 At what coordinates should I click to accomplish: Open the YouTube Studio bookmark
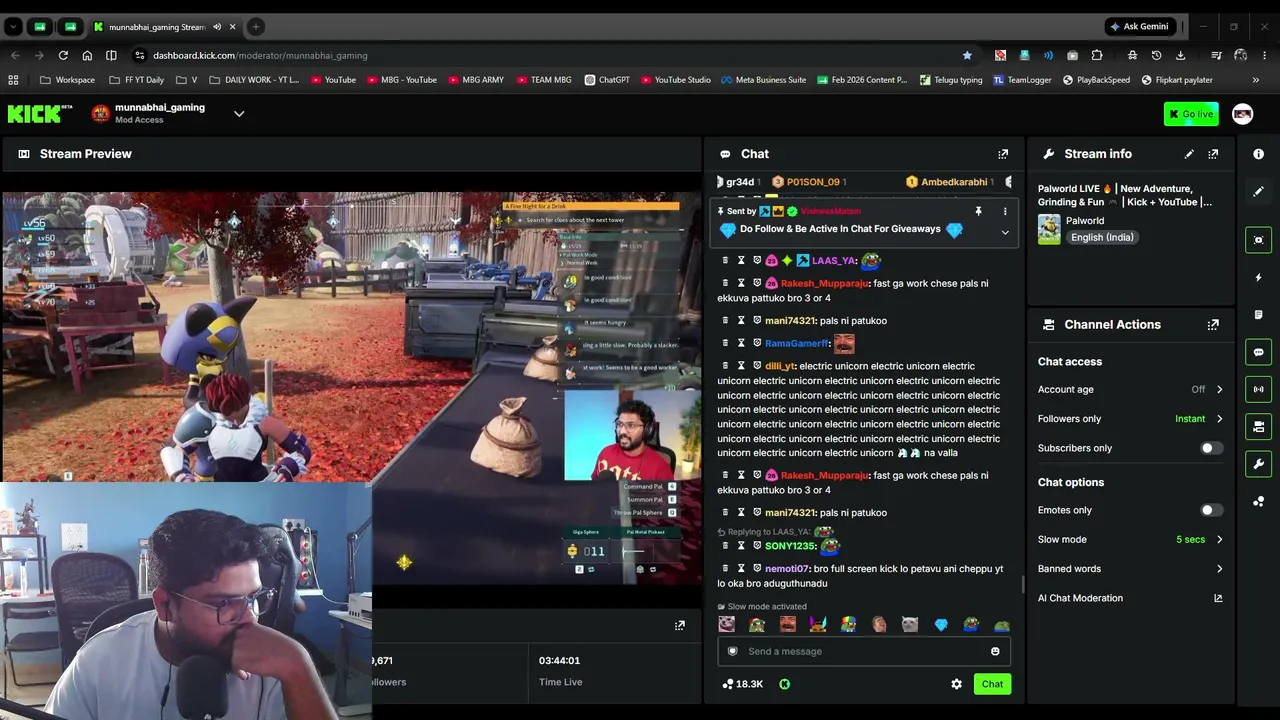tap(676, 80)
